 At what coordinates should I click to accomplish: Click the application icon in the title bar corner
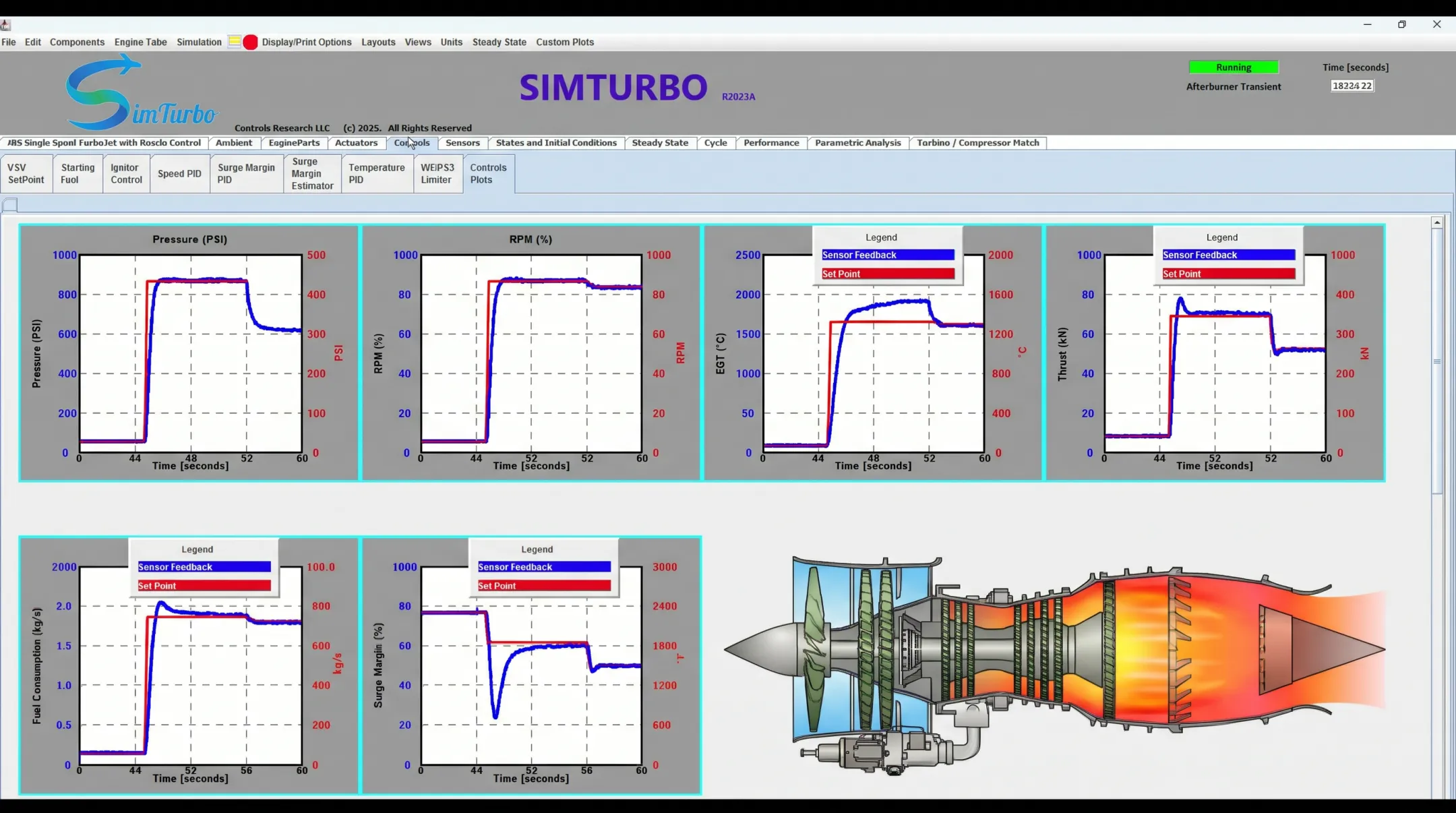point(5,25)
